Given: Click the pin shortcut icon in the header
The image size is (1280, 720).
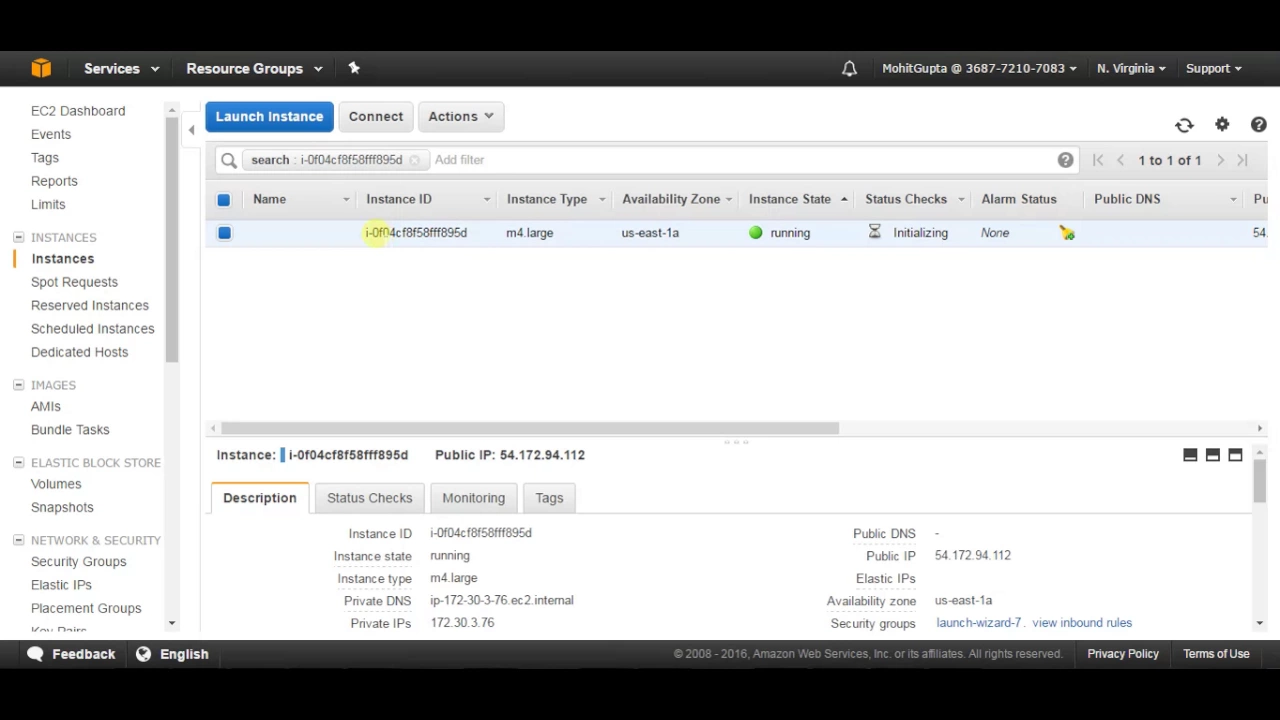Looking at the screenshot, I should click(354, 68).
